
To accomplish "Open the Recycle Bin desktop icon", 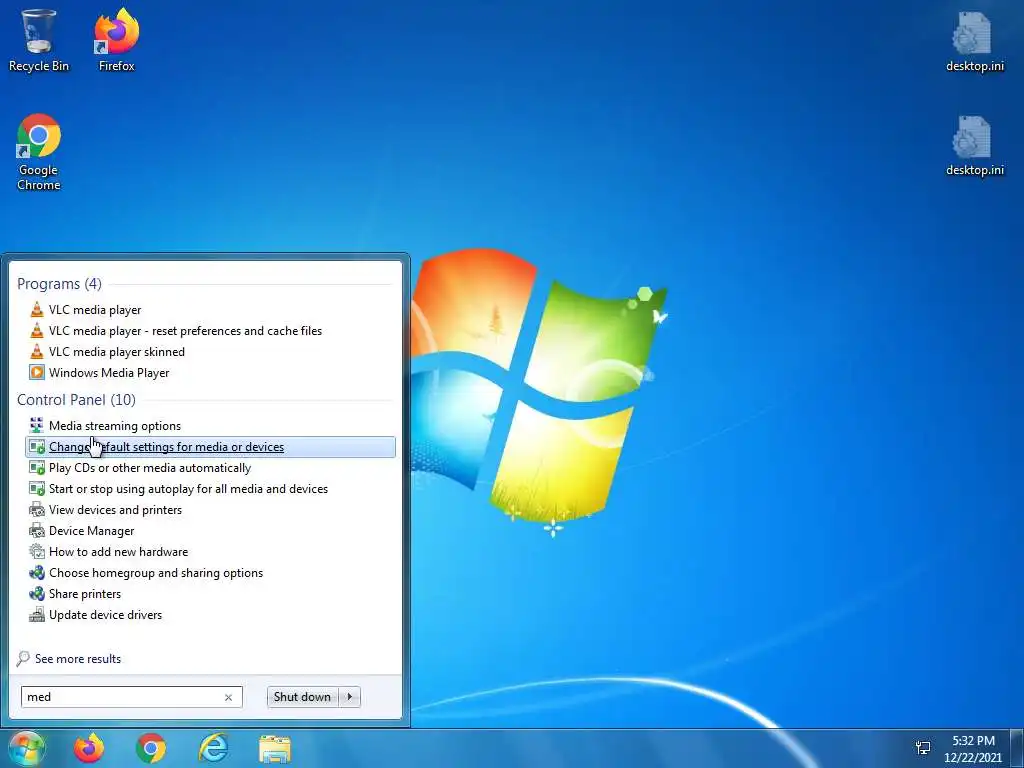I will pyautogui.click(x=38, y=39).
